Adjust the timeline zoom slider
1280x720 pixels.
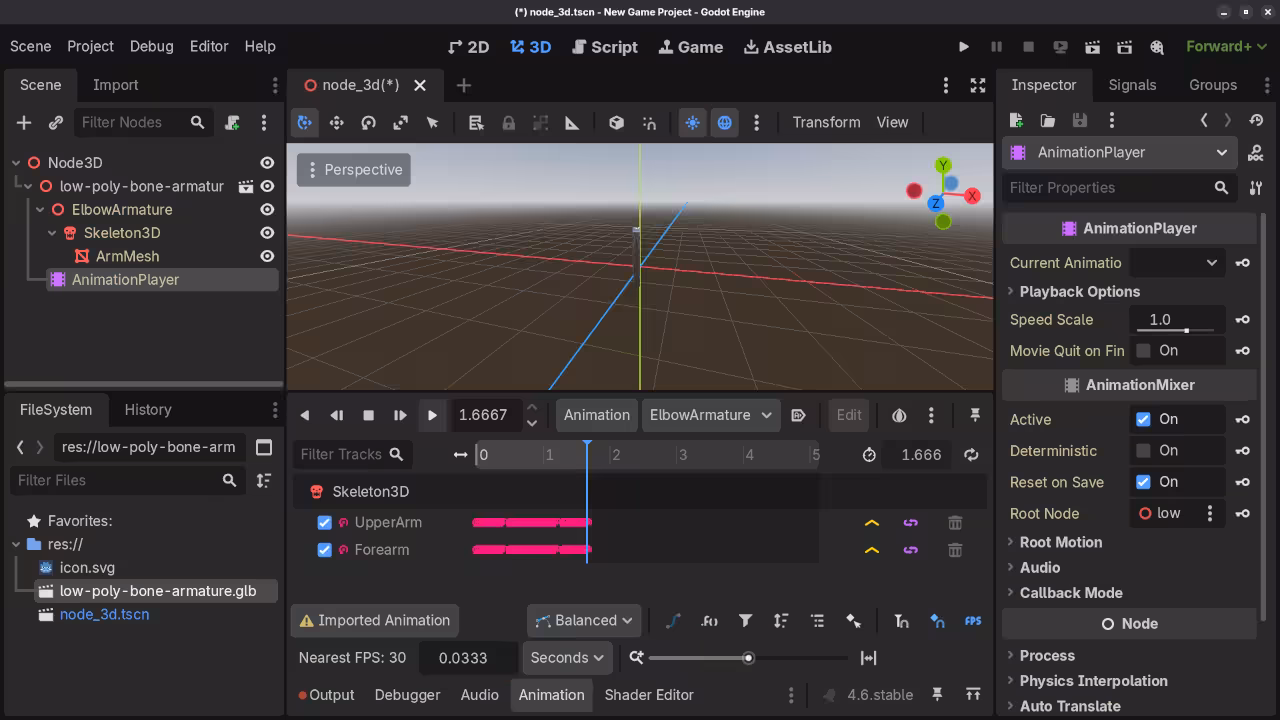(748, 658)
